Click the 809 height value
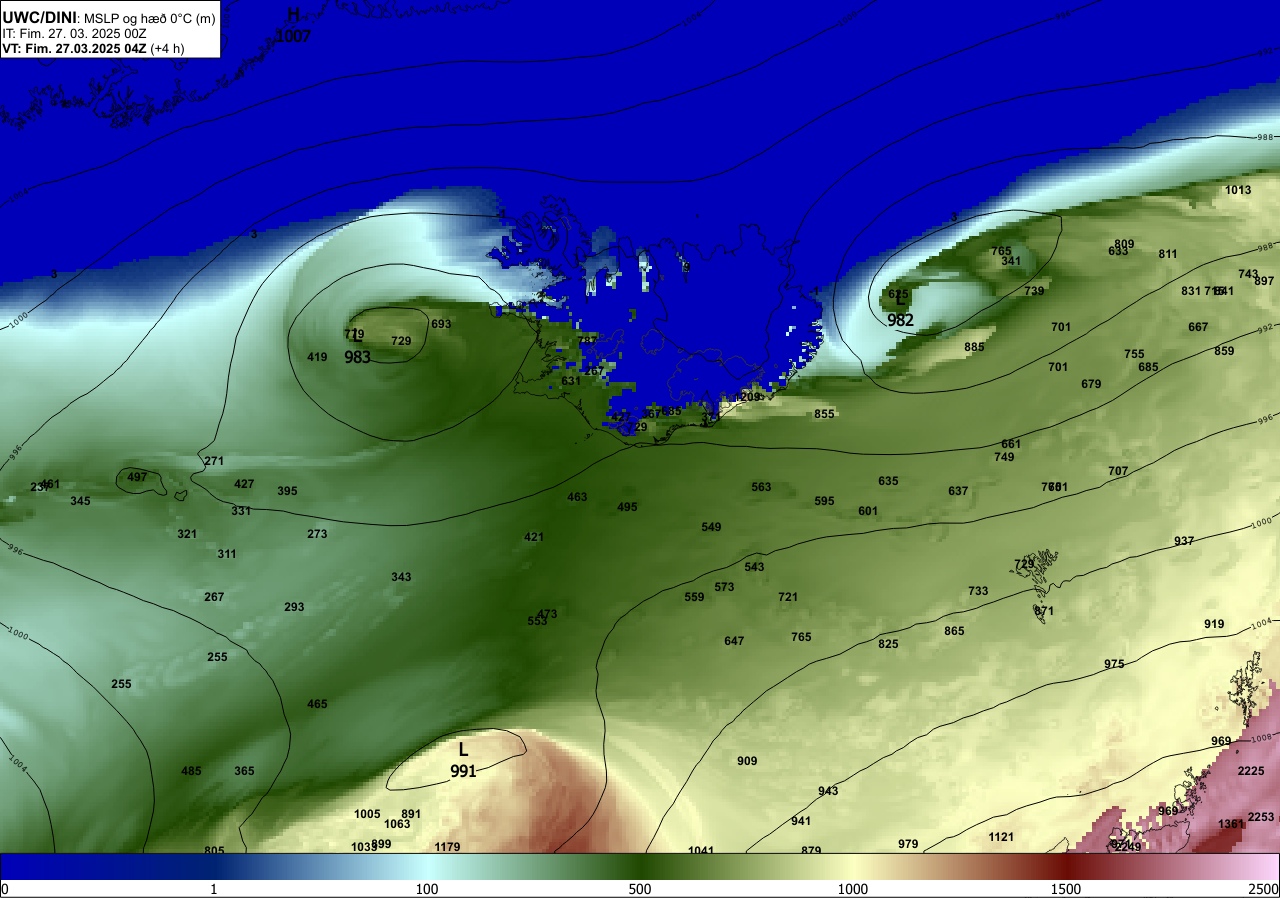The image size is (1280, 898). click(1124, 244)
